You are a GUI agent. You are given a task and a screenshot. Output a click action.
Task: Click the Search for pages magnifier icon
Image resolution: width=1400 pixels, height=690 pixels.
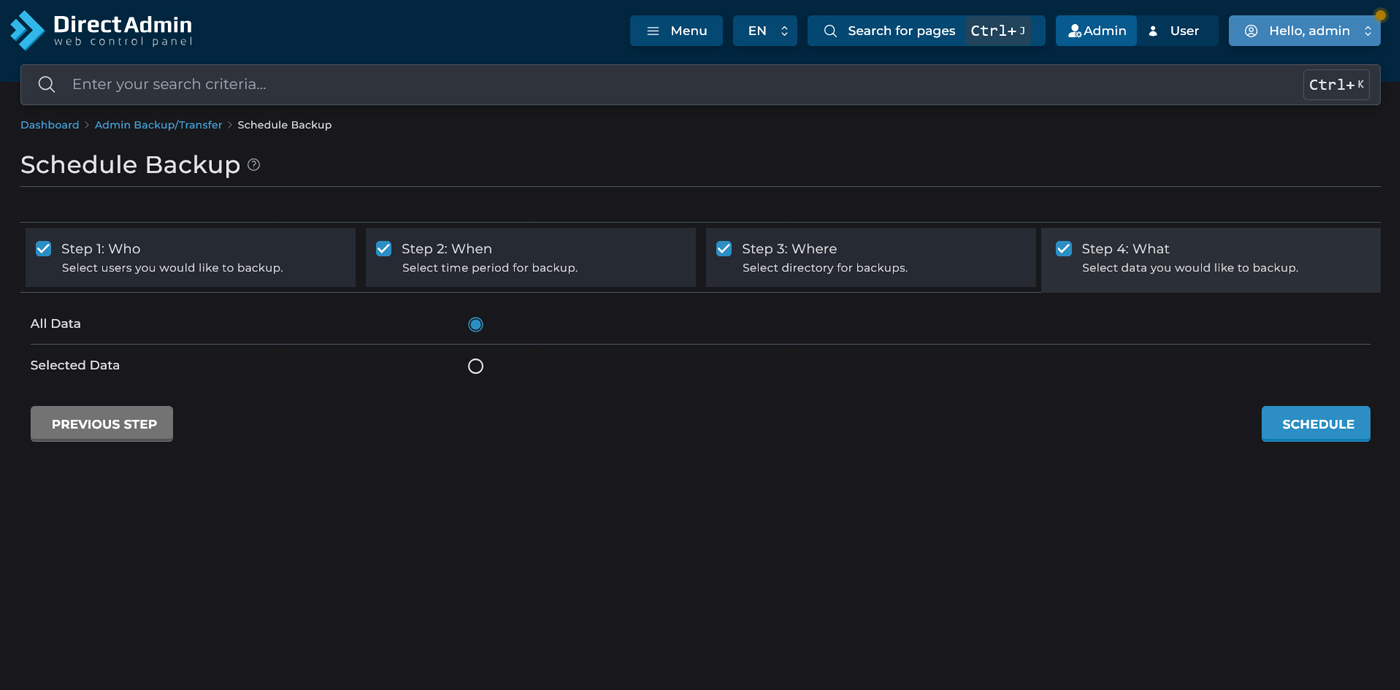[x=830, y=31]
